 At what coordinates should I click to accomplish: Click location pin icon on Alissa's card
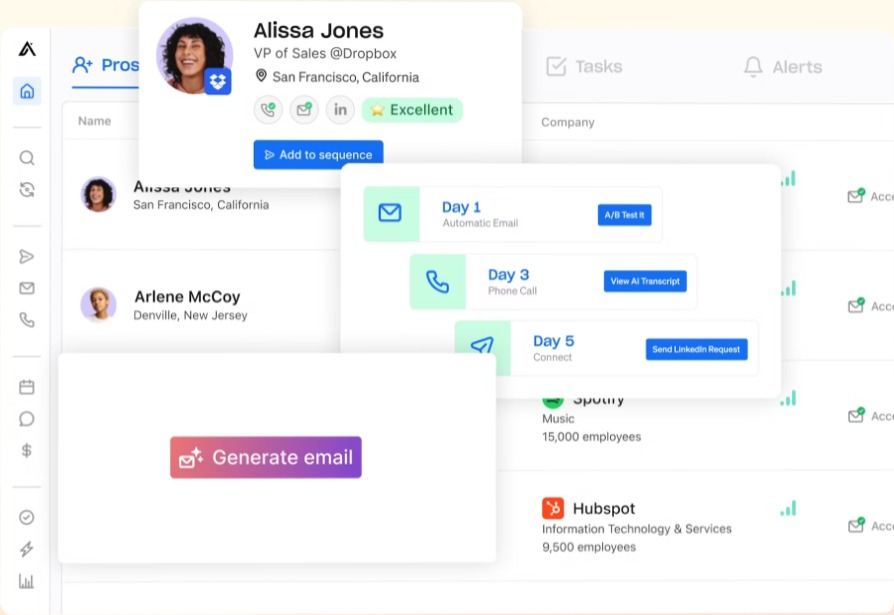click(x=261, y=76)
